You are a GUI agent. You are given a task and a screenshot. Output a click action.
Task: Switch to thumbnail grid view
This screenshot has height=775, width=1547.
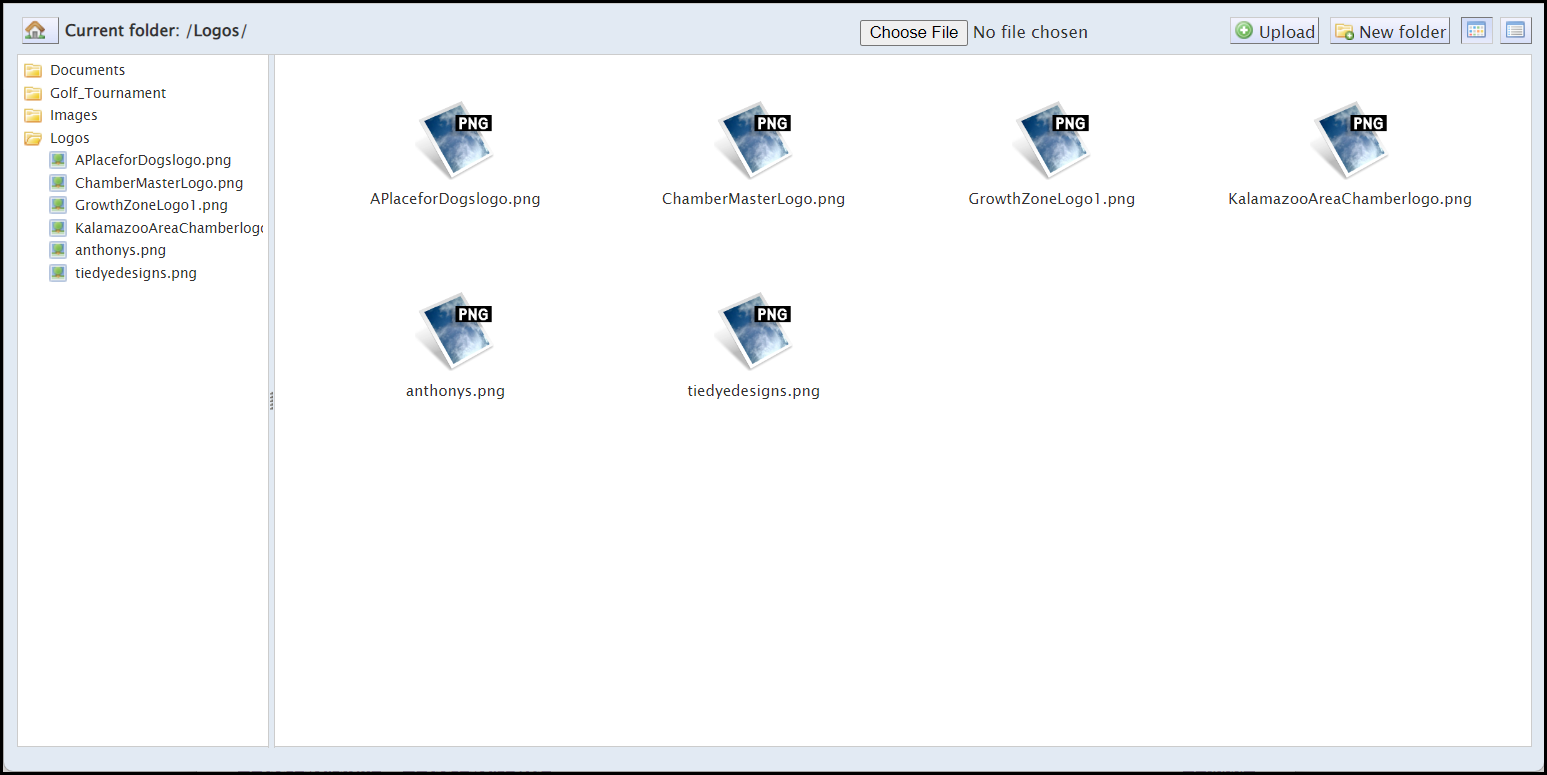[x=1476, y=31]
